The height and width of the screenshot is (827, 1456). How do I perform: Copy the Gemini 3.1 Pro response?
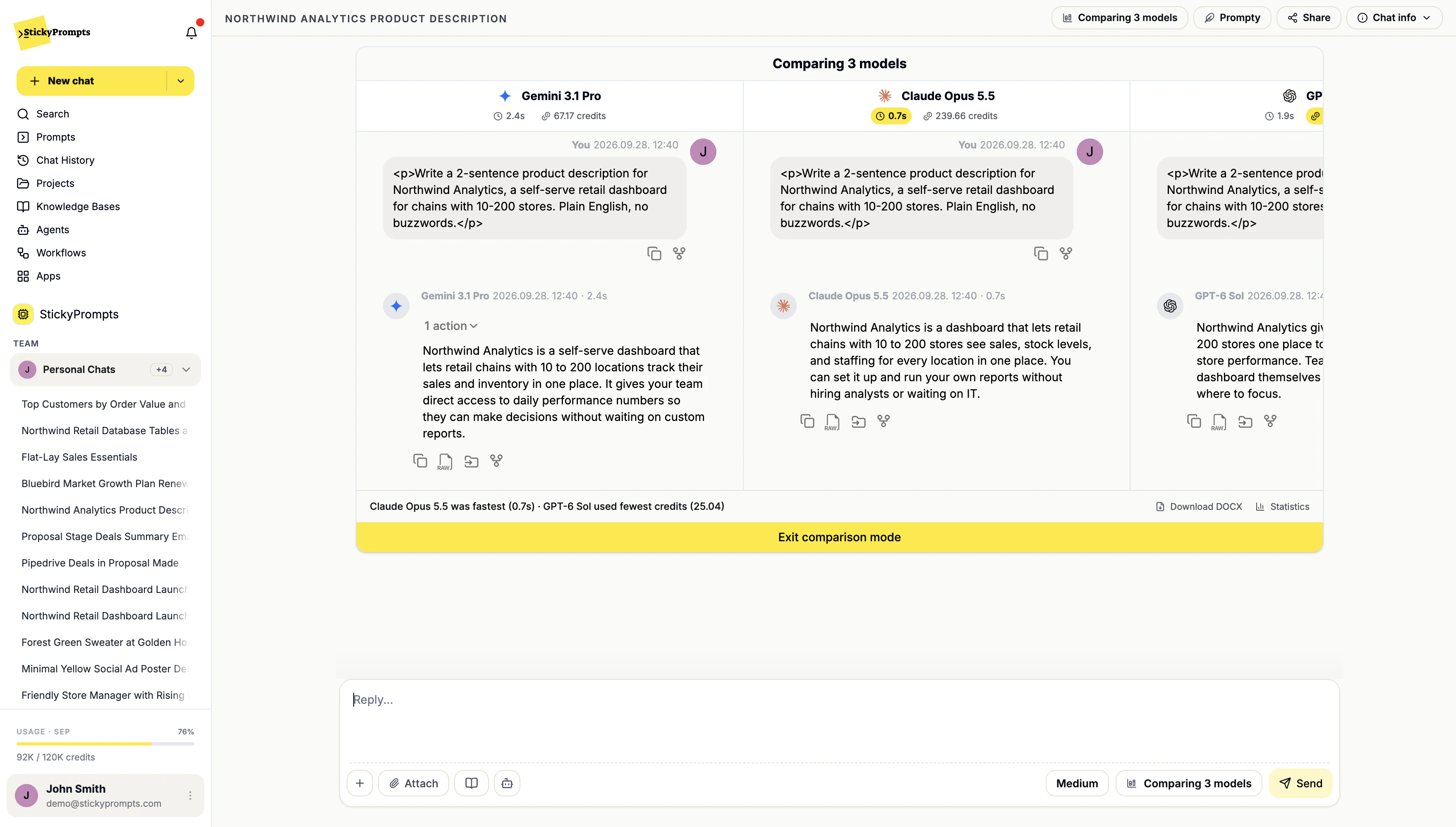click(x=420, y=461)
